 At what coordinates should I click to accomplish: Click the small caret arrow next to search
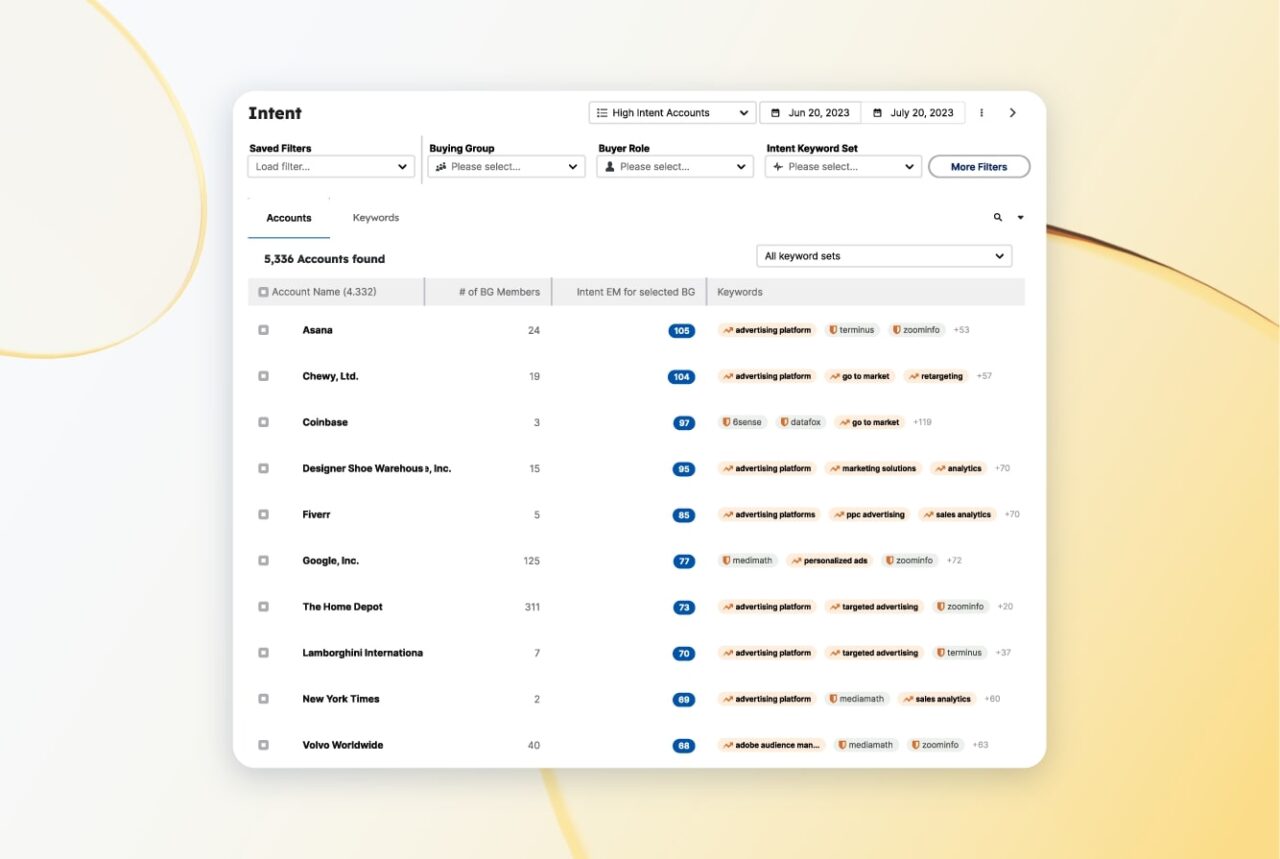[1020, 217]
